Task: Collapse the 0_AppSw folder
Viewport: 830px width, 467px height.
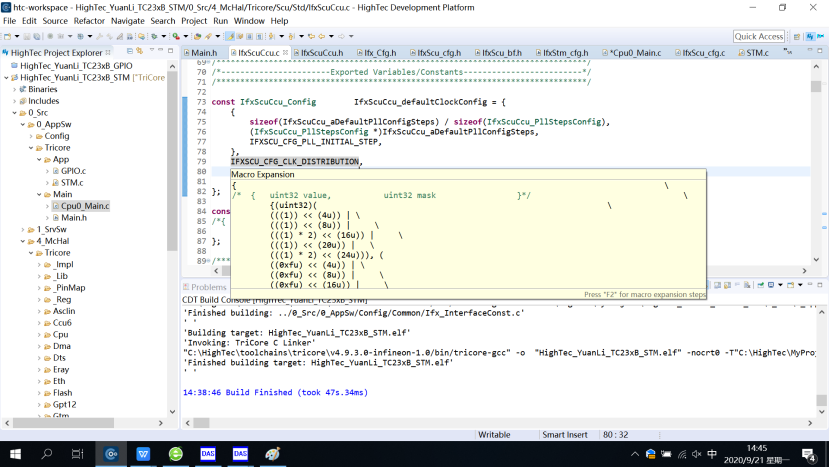Action: pyautogui.click(x=23, y=124)
